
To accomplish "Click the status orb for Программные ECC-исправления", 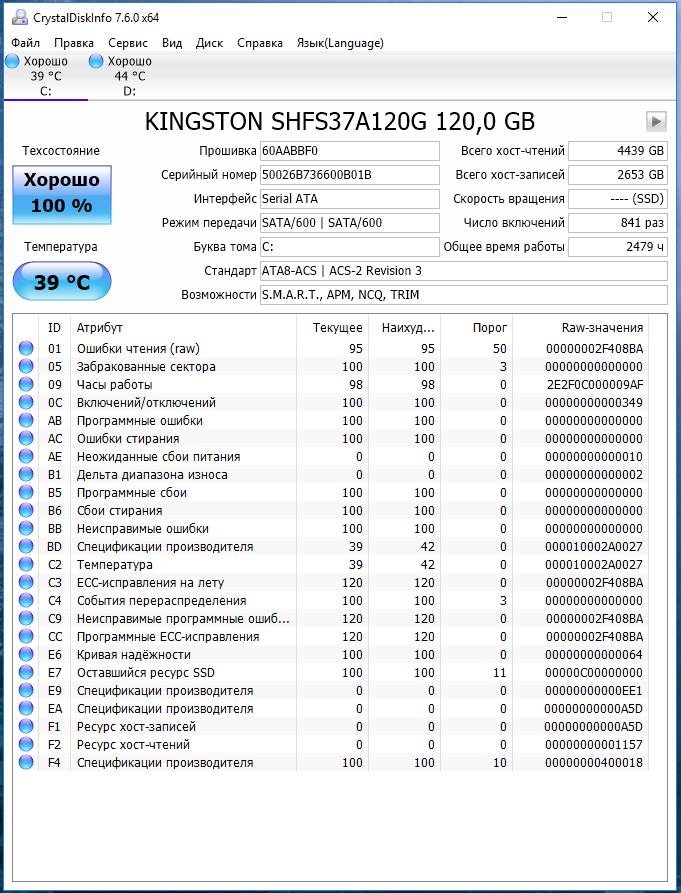I will click(x=26, y=636).
